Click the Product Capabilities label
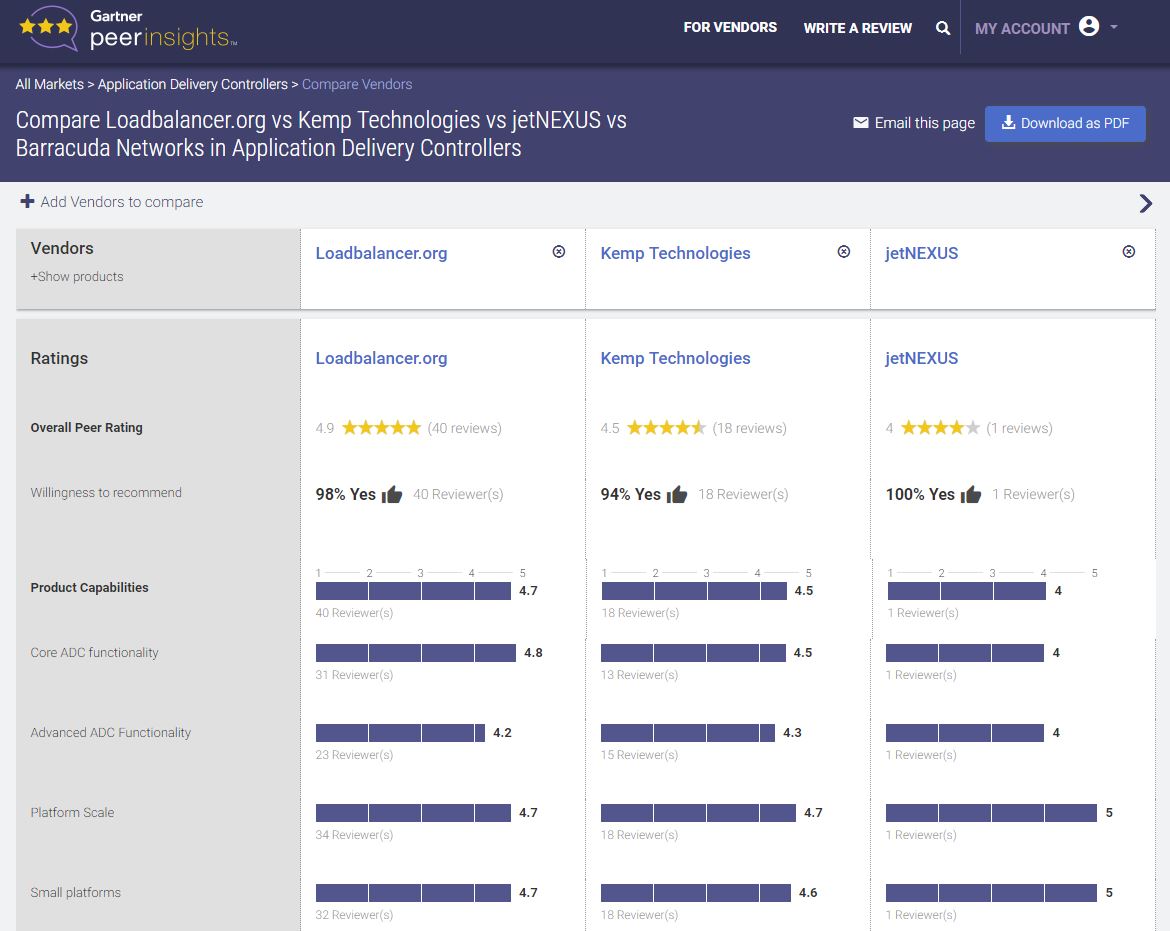 (90, 587)
